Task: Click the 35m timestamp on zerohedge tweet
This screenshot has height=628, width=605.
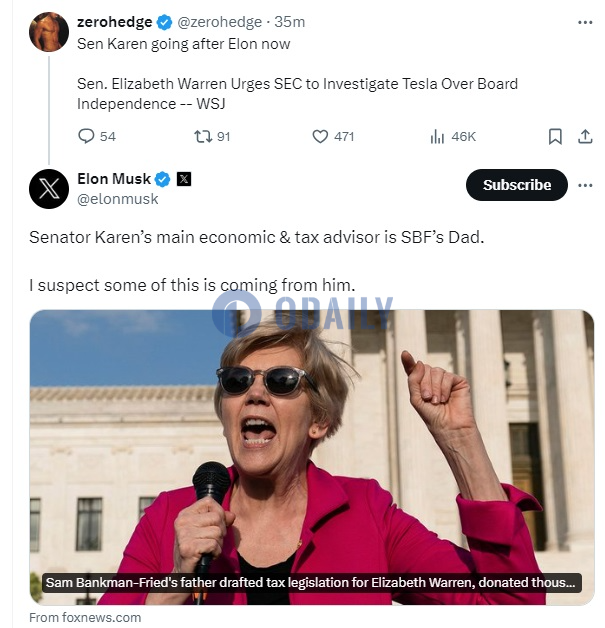Action: coord(289,22)
